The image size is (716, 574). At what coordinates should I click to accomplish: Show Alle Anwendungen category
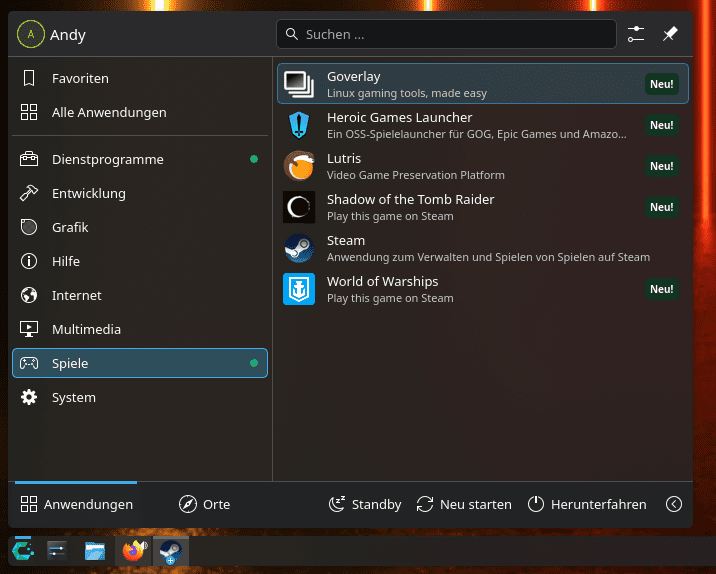click(140, 112)
